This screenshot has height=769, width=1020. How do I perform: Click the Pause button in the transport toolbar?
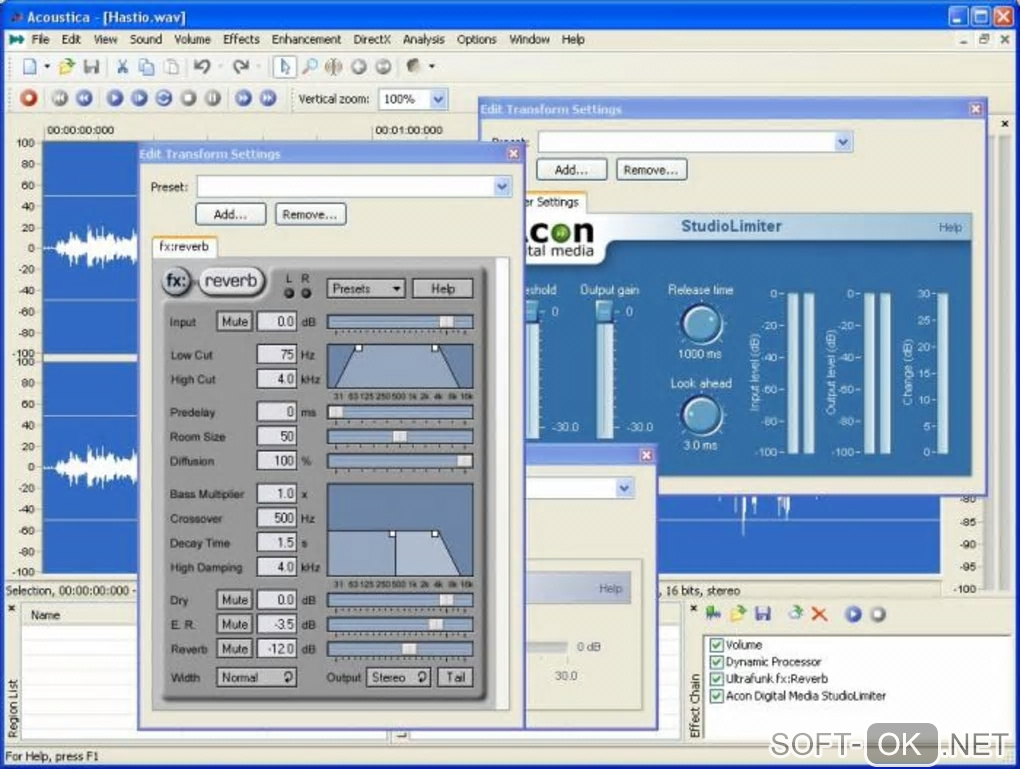[x=213, y=98]
